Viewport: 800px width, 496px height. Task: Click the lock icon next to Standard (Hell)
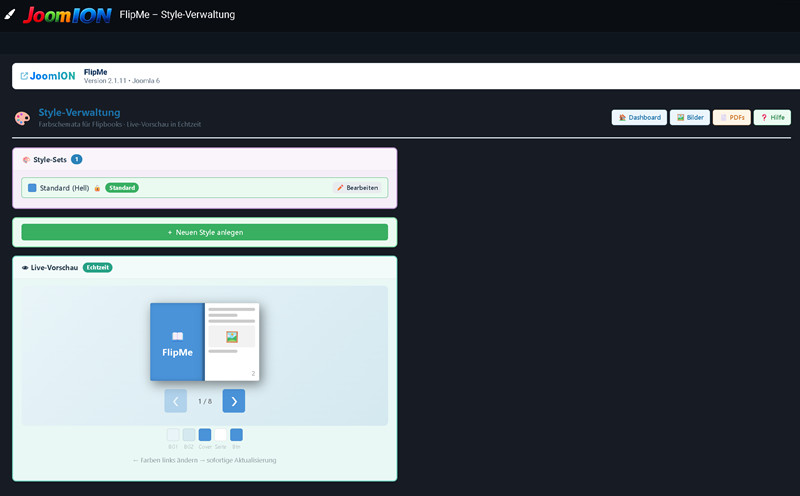pos(97,188)
